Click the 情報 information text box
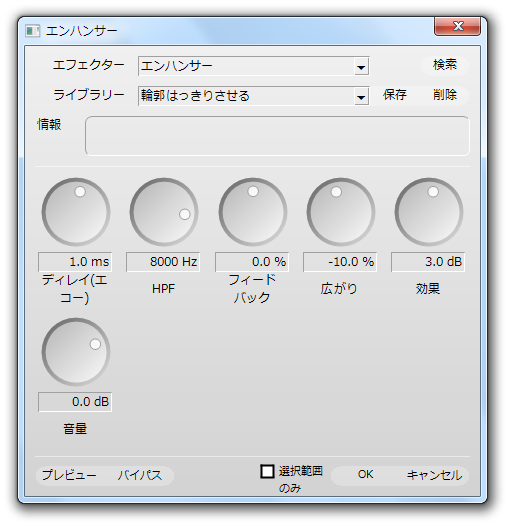509x524 pixels. [x=277, y=136]
